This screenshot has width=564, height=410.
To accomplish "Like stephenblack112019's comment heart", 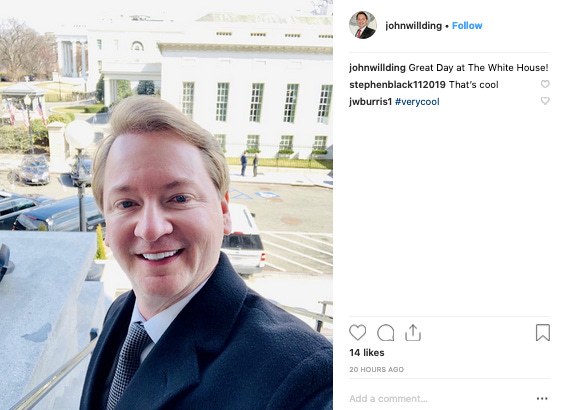I will point(545,84).
